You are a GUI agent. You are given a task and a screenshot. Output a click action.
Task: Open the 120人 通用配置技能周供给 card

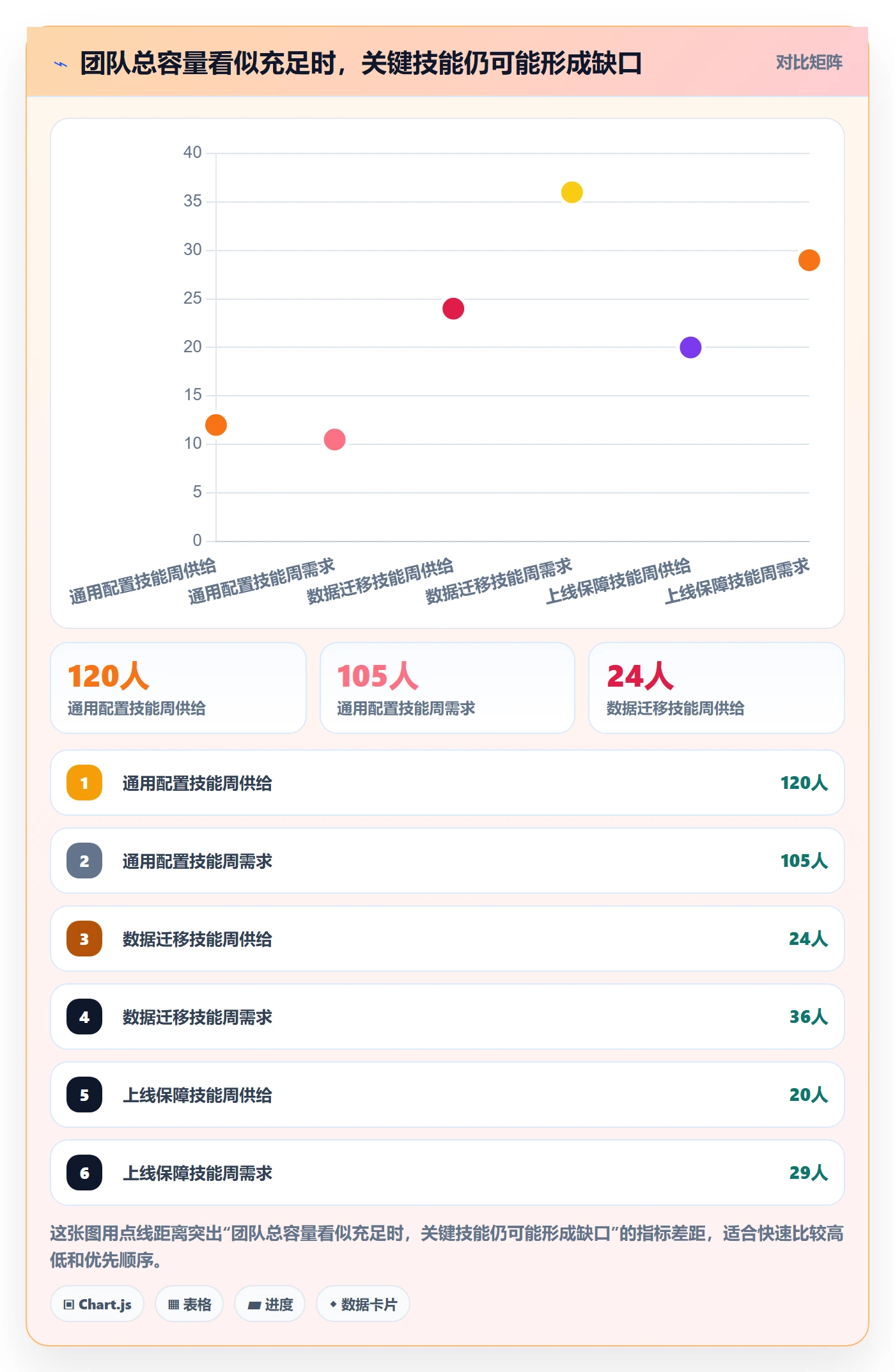pyautogui.click(x=178, y=688)
